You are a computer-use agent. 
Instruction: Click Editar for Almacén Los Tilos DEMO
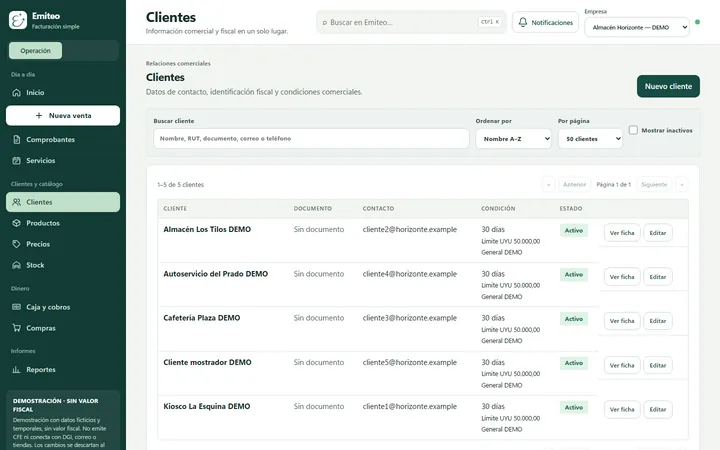[x=658, y=233]
